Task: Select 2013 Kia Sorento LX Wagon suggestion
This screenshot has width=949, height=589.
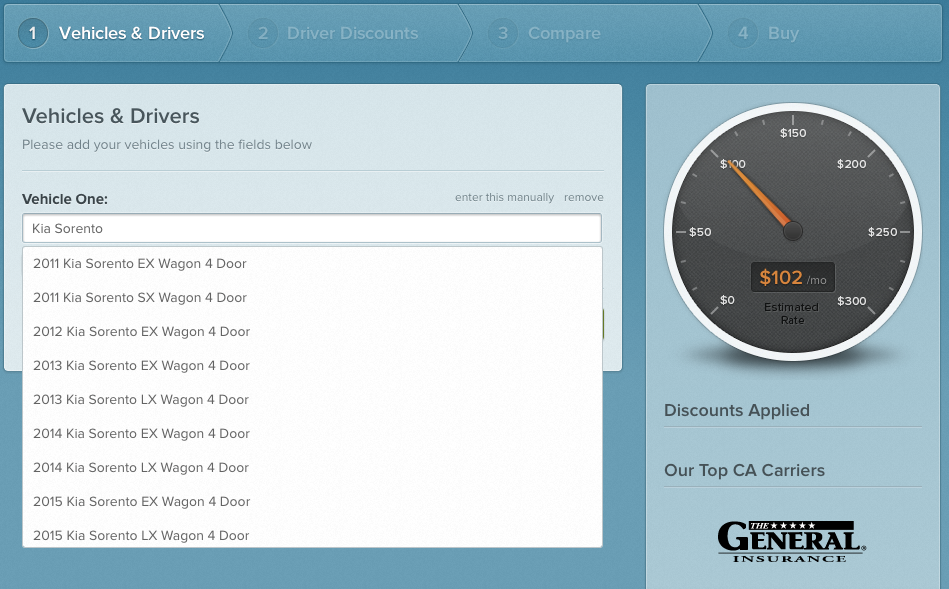Action: (141, 400)
